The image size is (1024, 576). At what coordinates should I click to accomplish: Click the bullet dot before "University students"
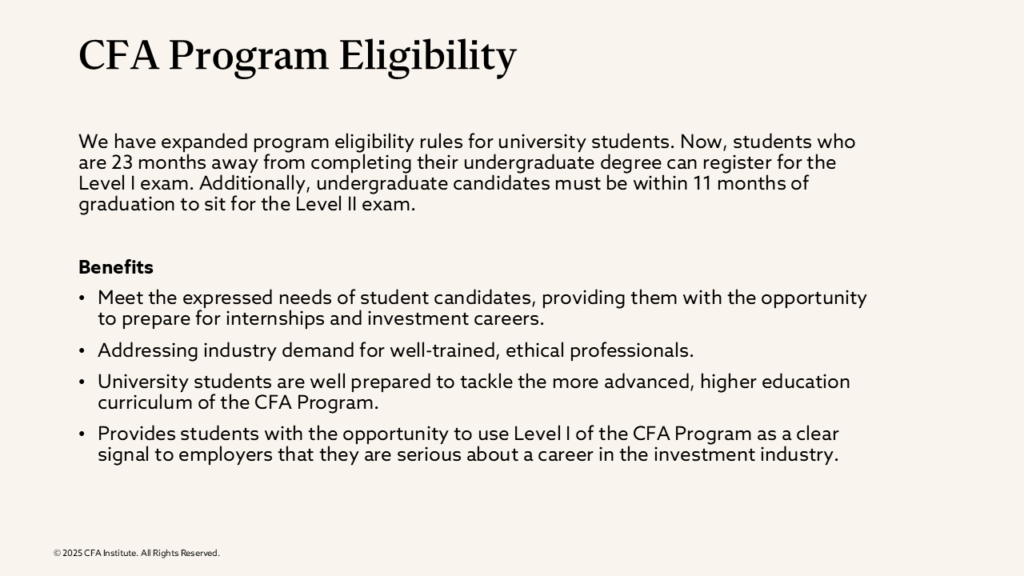(83, 383)
